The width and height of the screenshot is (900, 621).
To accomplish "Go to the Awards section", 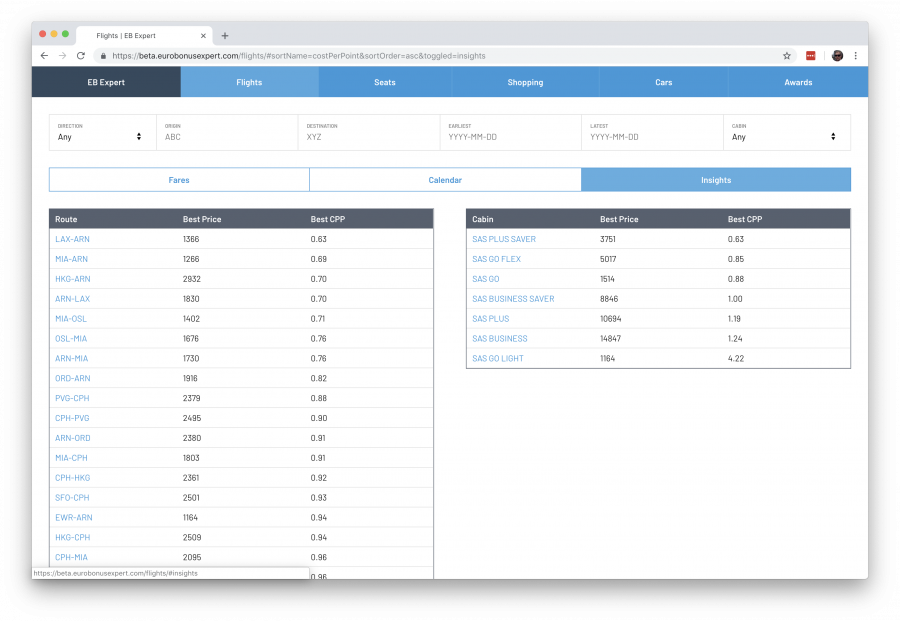I will [797, 82].
